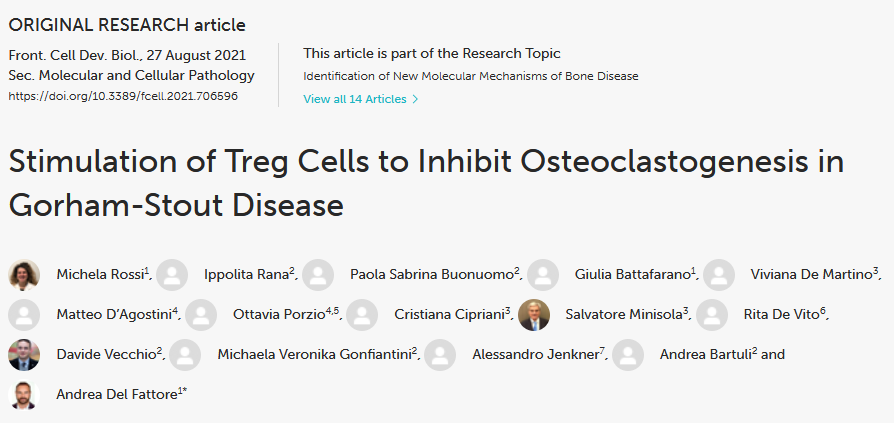
Task: Open Salvatore Minisola's profile photo
Action: 534,315
